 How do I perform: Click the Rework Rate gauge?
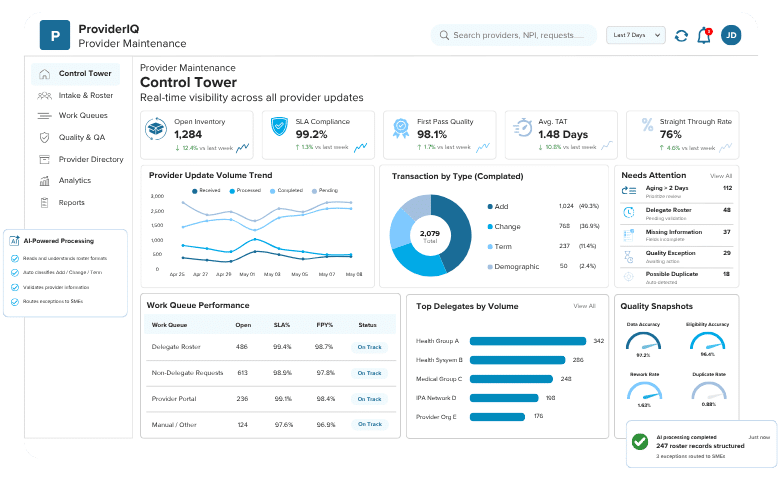click(x=644, y=391)
